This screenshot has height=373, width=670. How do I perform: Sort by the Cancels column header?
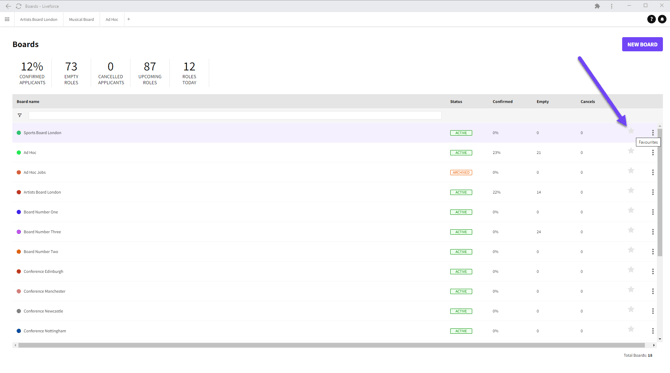pyautogui.click(x=588, y=102)
